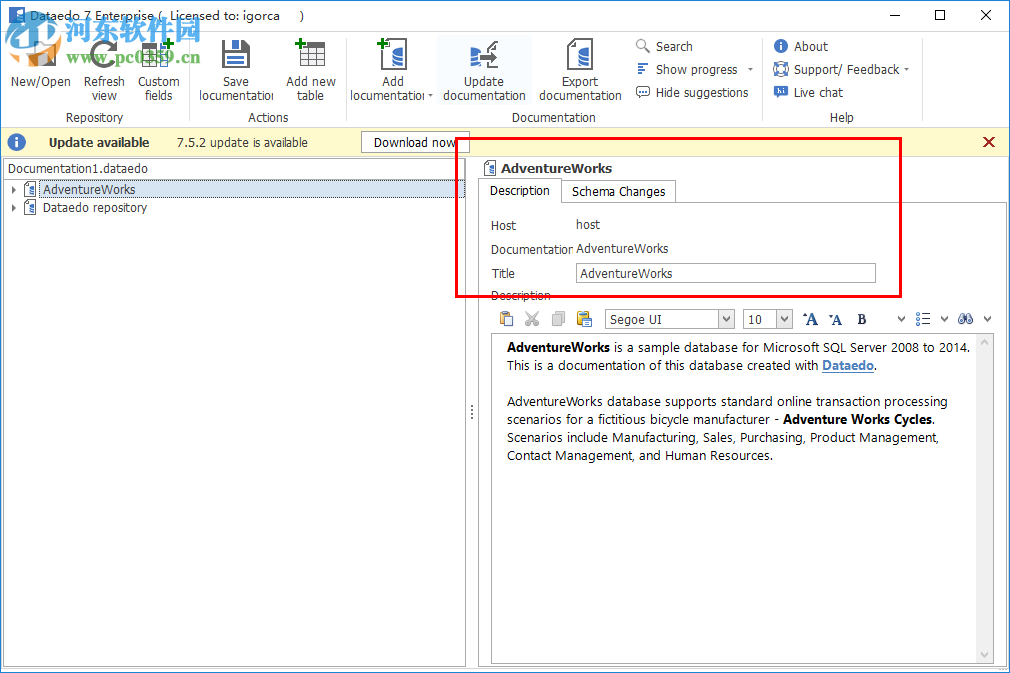Image resolution: width=1010 pixels, height=673 pixels.
Task: Open Custom fields settings
Action: click(x=158, y=70)
